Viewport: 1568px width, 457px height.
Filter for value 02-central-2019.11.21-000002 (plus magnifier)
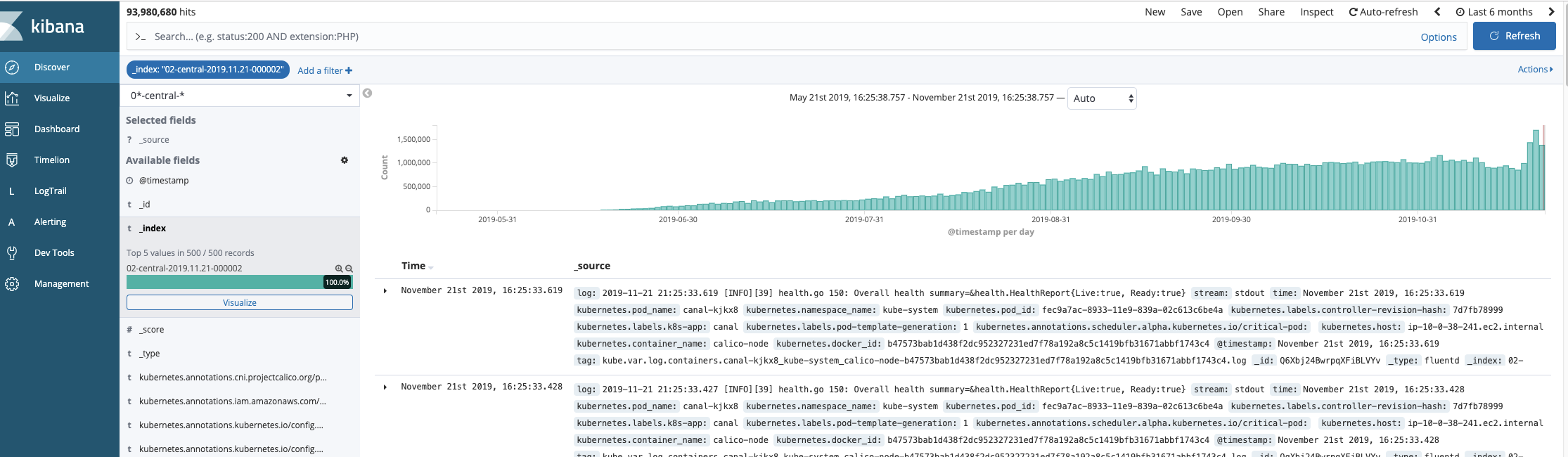pyautogui.click(x=339, y=269)
